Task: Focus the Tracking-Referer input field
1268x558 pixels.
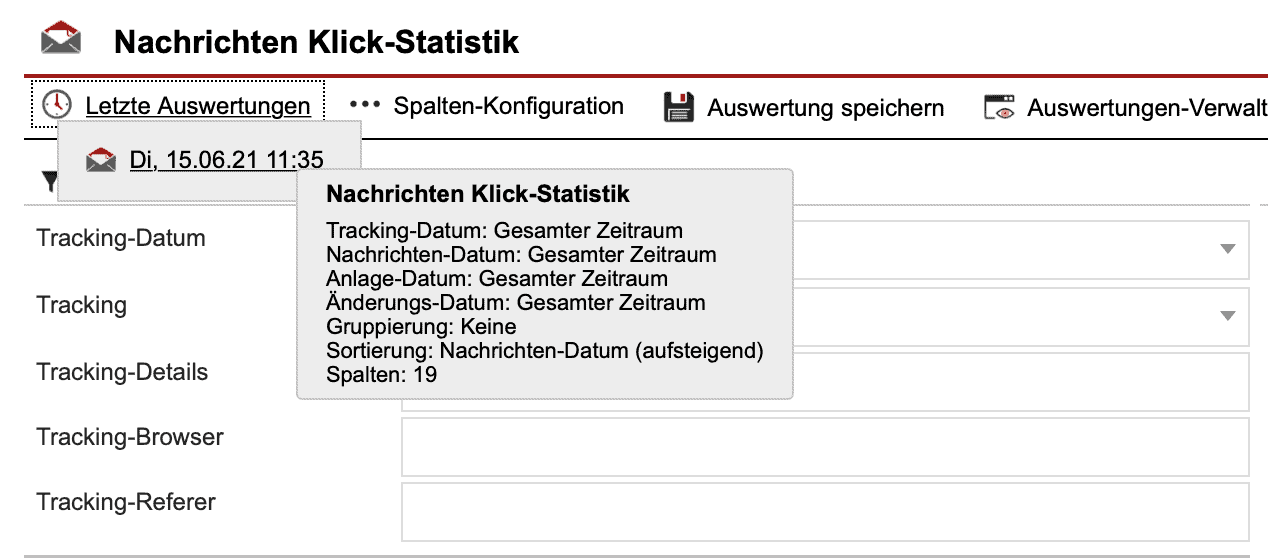Action: (x=825, y=512)
